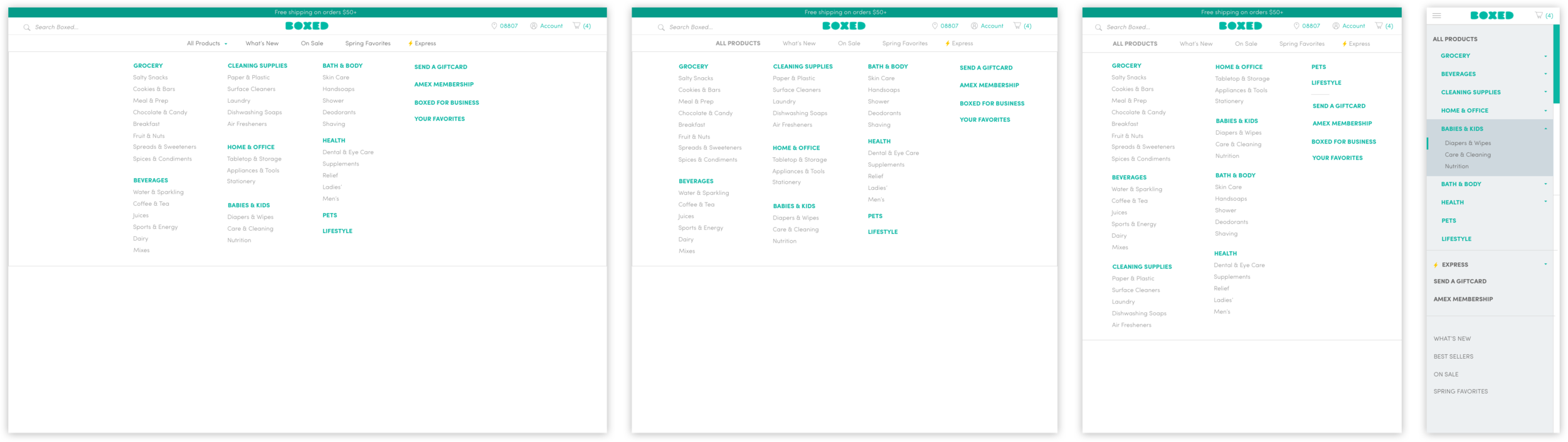Viewport: 1568px width, 442px height.
Task: Click Coffee & Tea in second mockup
Action: [x=696, y=205]
